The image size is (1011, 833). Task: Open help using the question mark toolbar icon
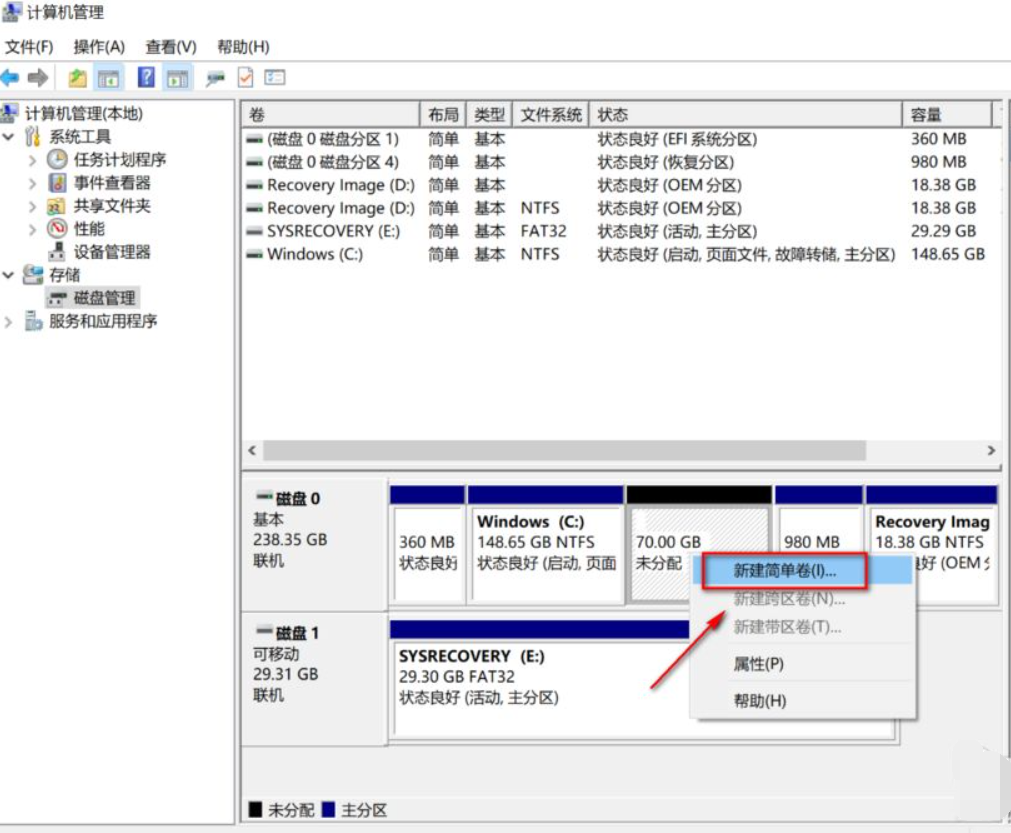click(x=145, y=77)
